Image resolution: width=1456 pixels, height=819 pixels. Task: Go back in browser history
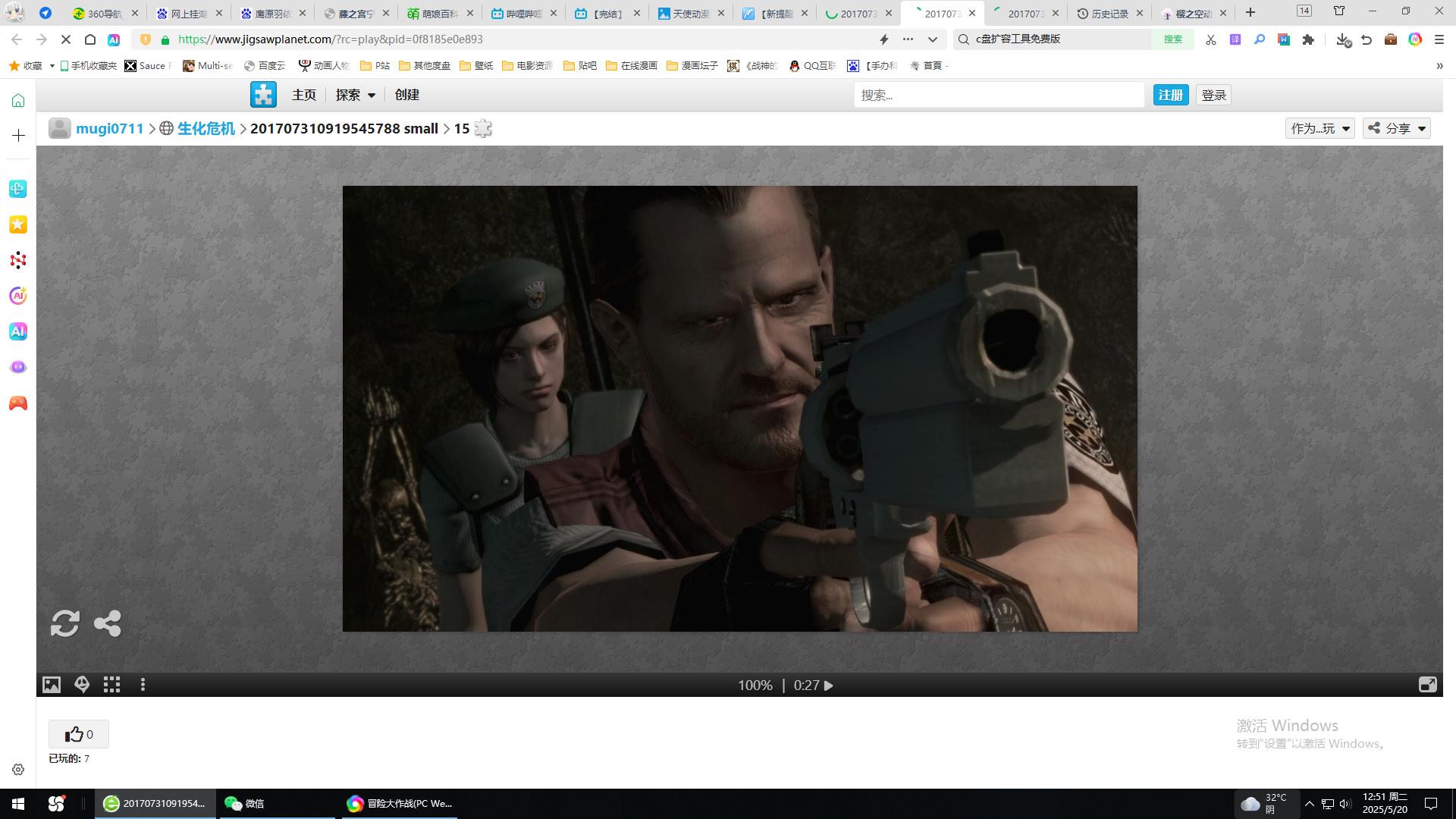tap(17, 39)
